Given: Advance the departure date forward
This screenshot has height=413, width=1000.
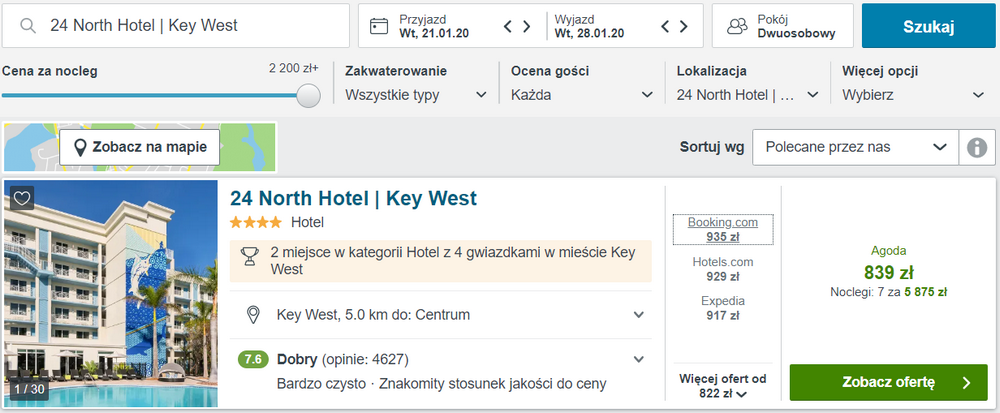Looking at the screenshot, I should (683, 26).
